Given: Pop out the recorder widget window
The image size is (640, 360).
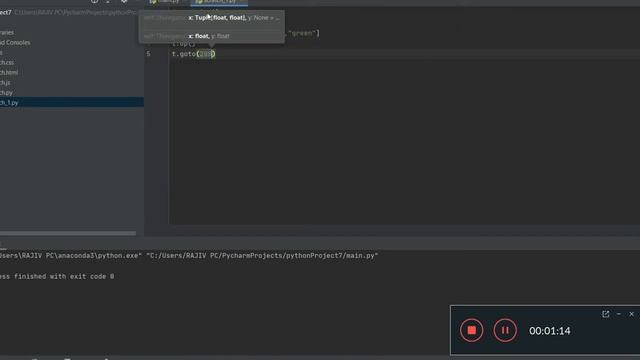Looking at the screenshot, I should tap(605, 314).
